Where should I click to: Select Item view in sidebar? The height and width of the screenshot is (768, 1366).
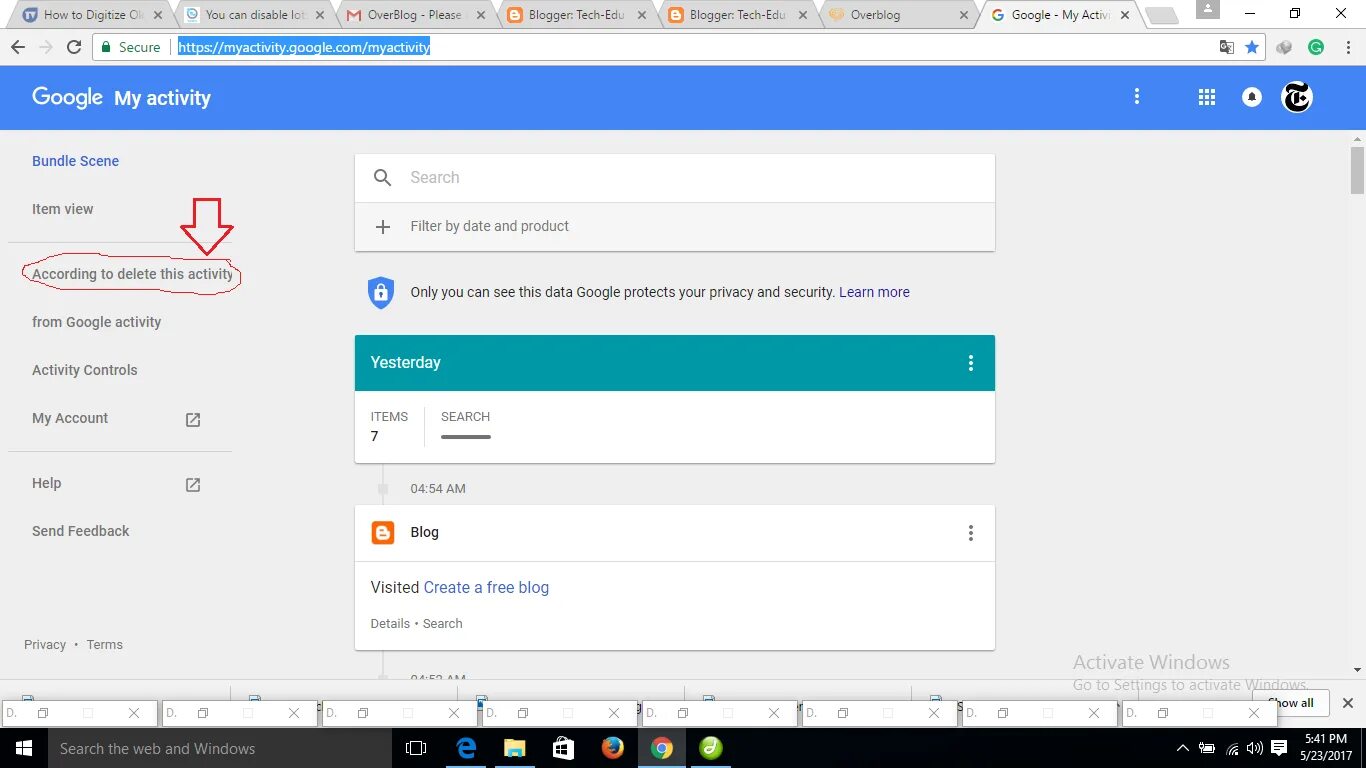tap(62, 209)
